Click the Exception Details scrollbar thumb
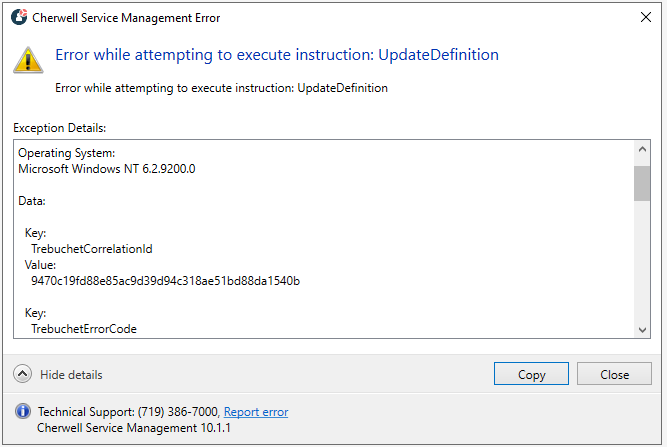The height and width of the screenshot is (447, 667). [x=642, y=184]
